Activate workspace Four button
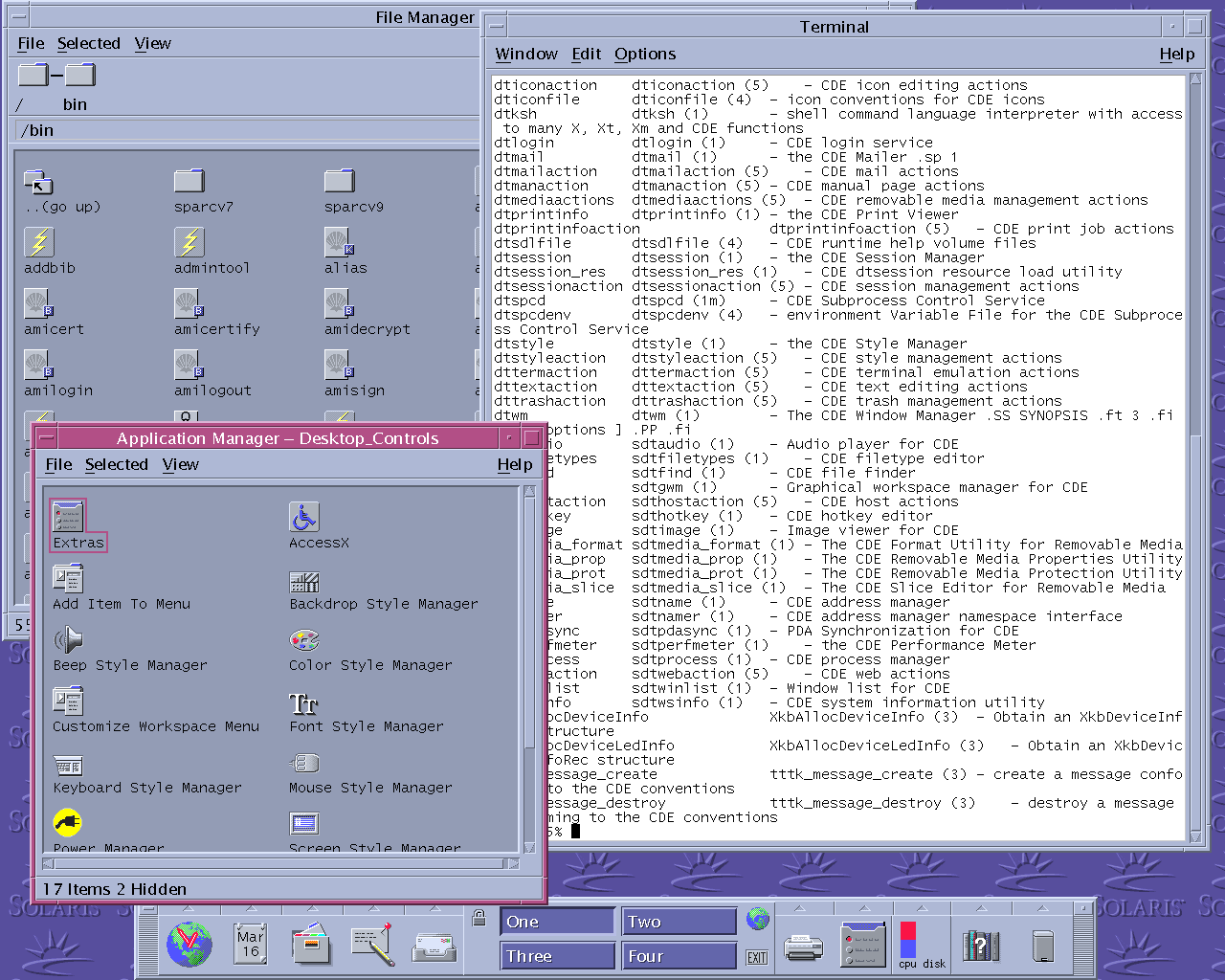The image size is (1225, 980). [x=679, y=956]
